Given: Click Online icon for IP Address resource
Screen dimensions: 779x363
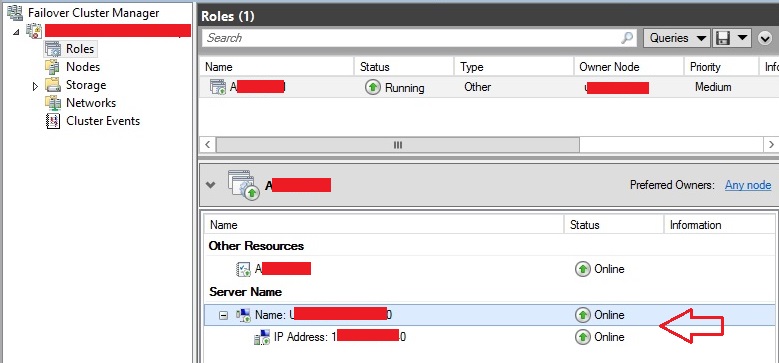Looking at the screenshot, I should (582, 337).
